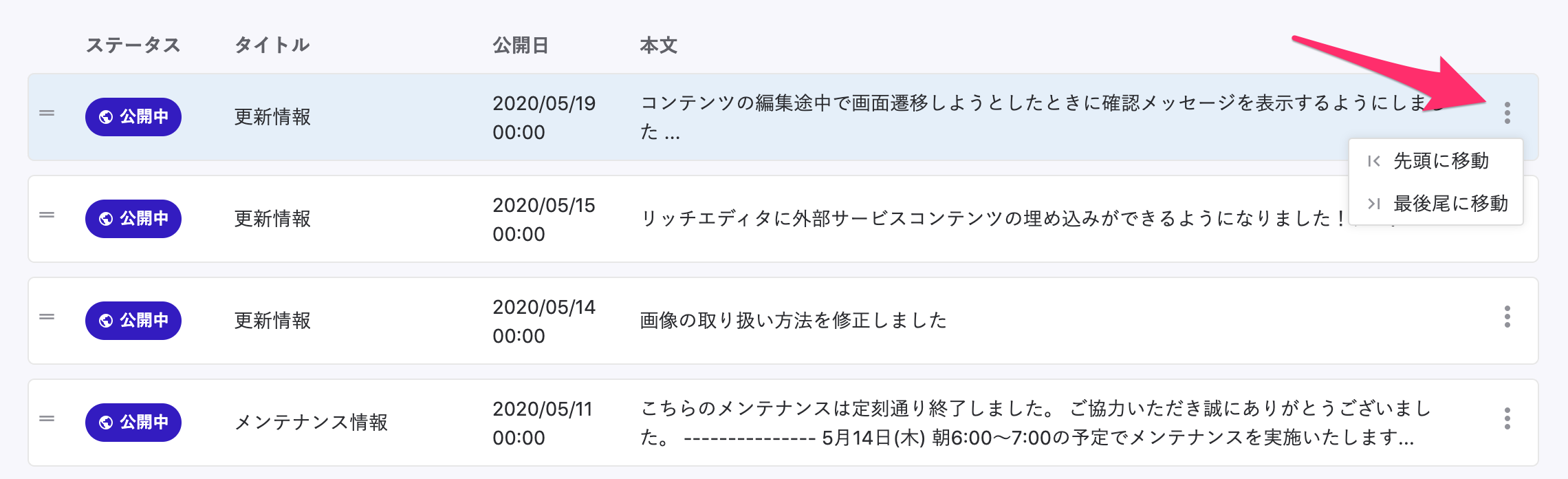Open the メンテナンス情報 title entry
The image size is (1568, 479).
312,423
